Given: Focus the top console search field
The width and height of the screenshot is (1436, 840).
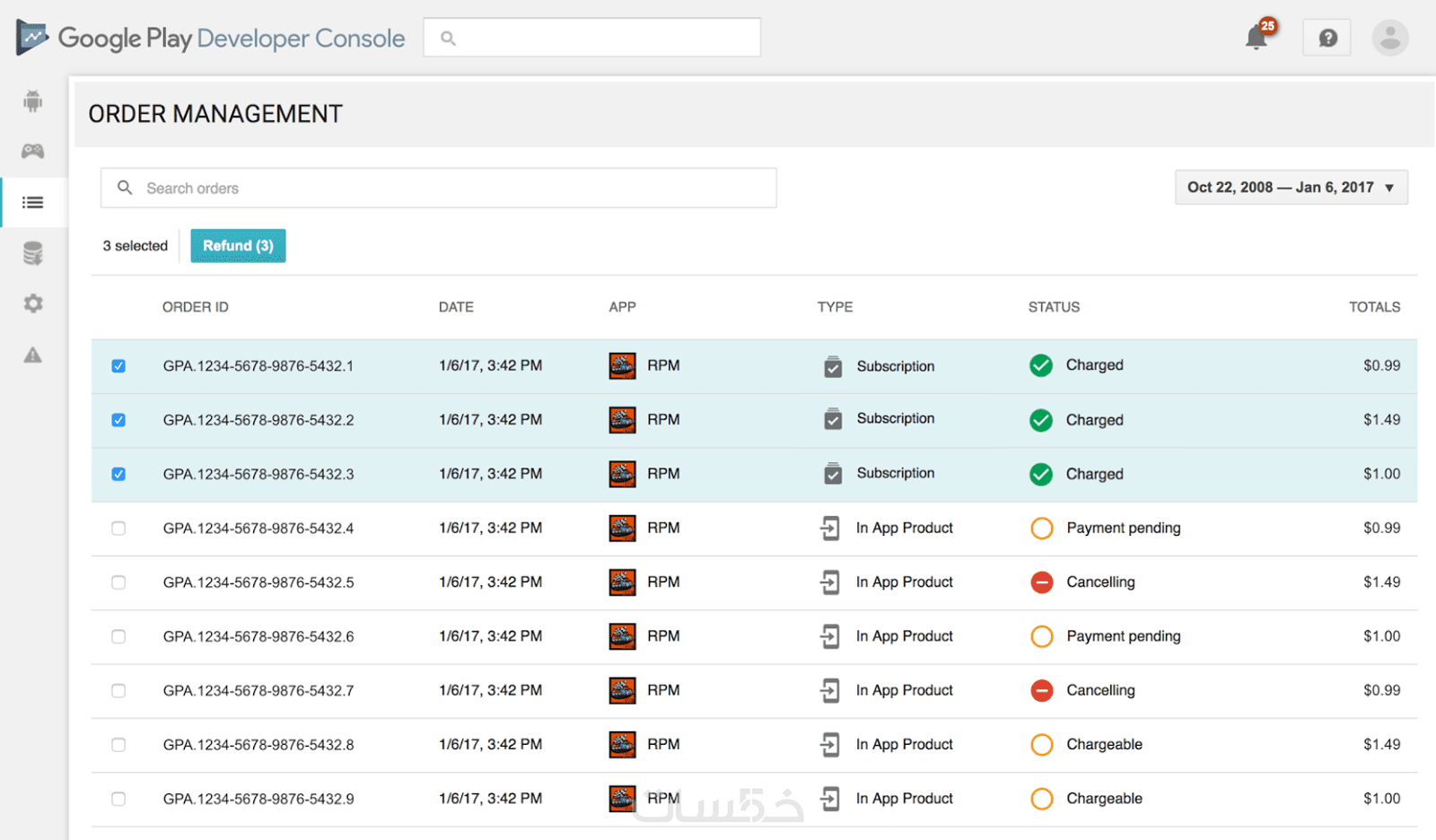Looking at the screenshot, I should [x=591, y=38].
